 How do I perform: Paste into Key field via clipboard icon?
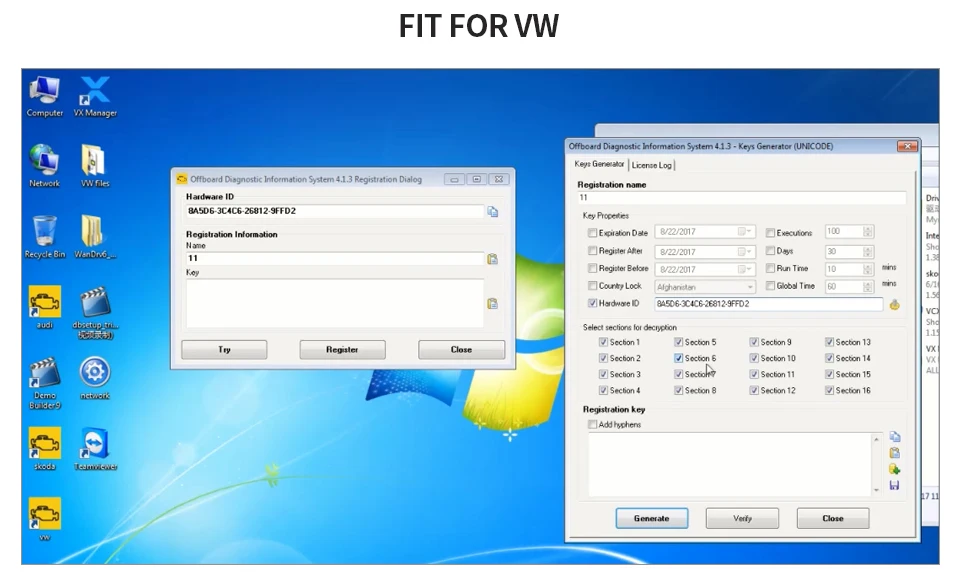tap(492, 304)
